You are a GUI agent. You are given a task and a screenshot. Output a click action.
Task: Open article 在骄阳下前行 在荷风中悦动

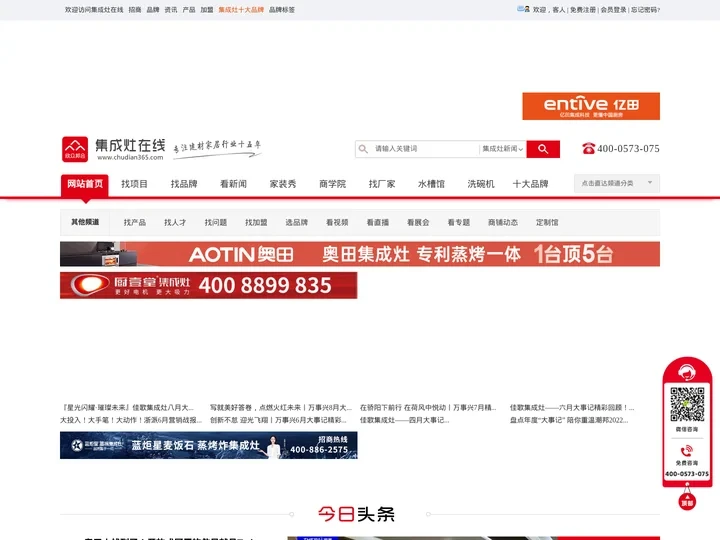coord(428,407)
